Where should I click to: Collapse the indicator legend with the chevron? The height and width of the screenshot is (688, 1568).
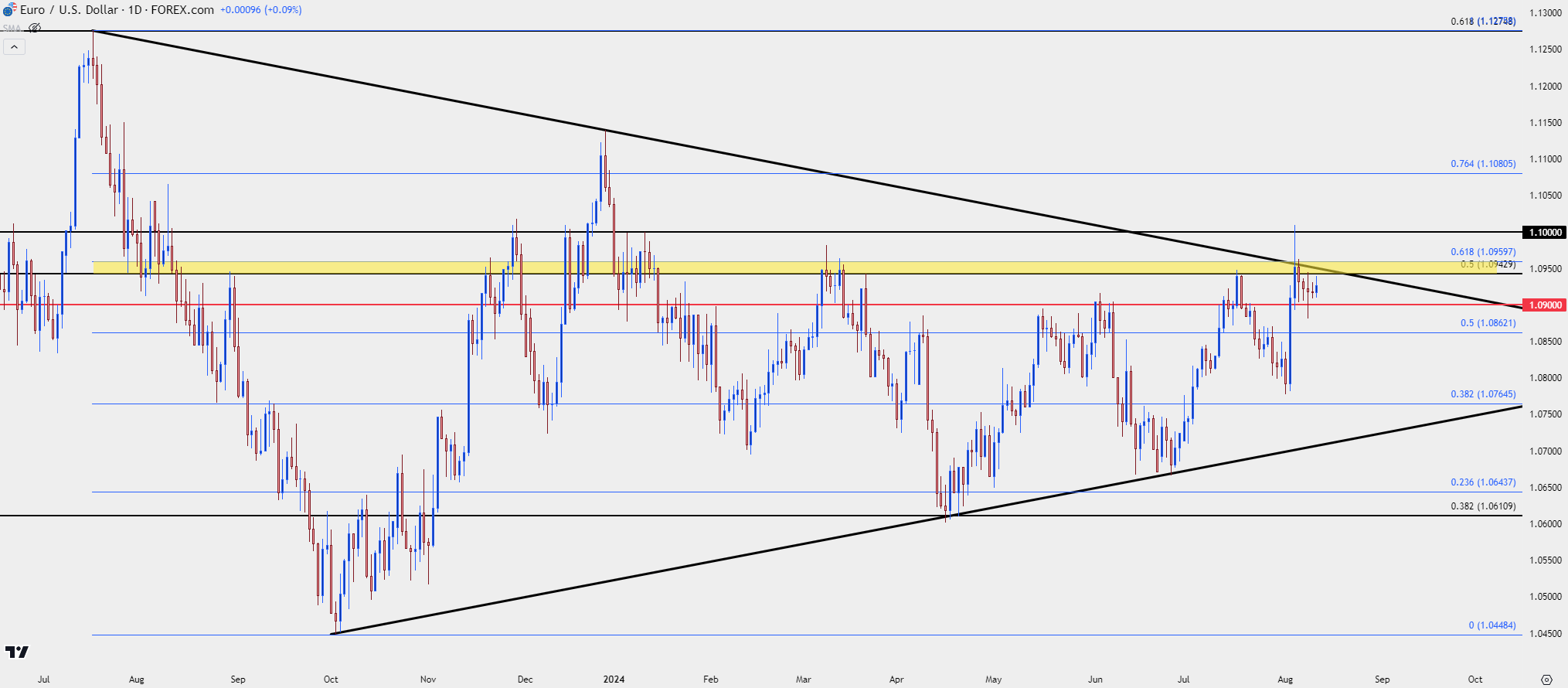click(x=14, y=47)
